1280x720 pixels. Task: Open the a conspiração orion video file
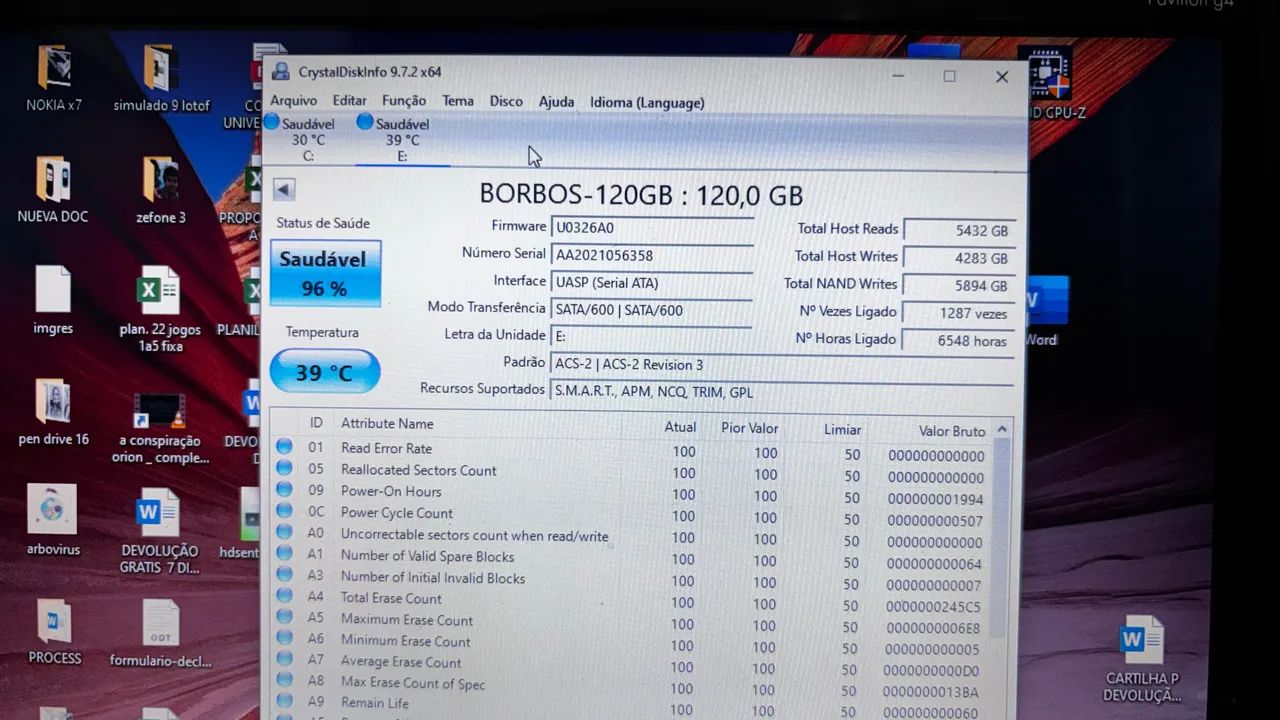pyautogui.click(x=160, y=428)
